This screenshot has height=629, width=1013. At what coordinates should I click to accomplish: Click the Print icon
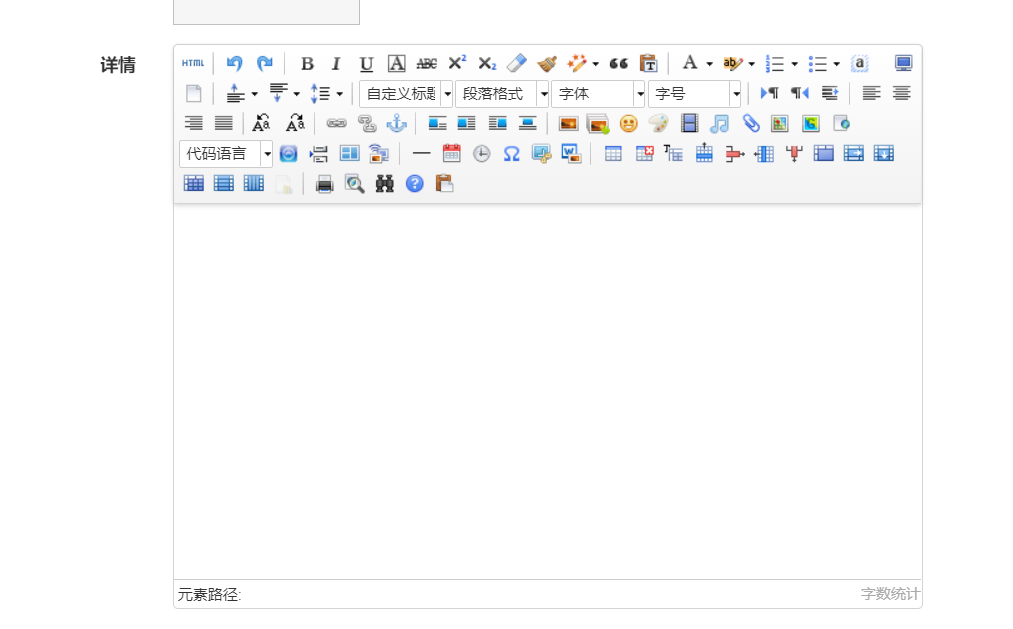click(323, 183)
